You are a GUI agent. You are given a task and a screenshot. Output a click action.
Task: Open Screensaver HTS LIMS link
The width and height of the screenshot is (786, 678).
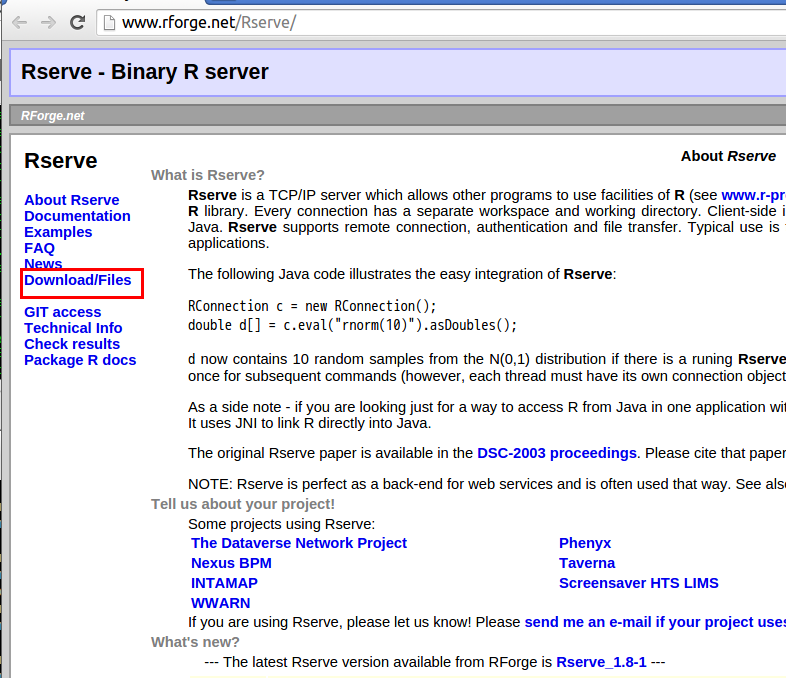[639, 583]
